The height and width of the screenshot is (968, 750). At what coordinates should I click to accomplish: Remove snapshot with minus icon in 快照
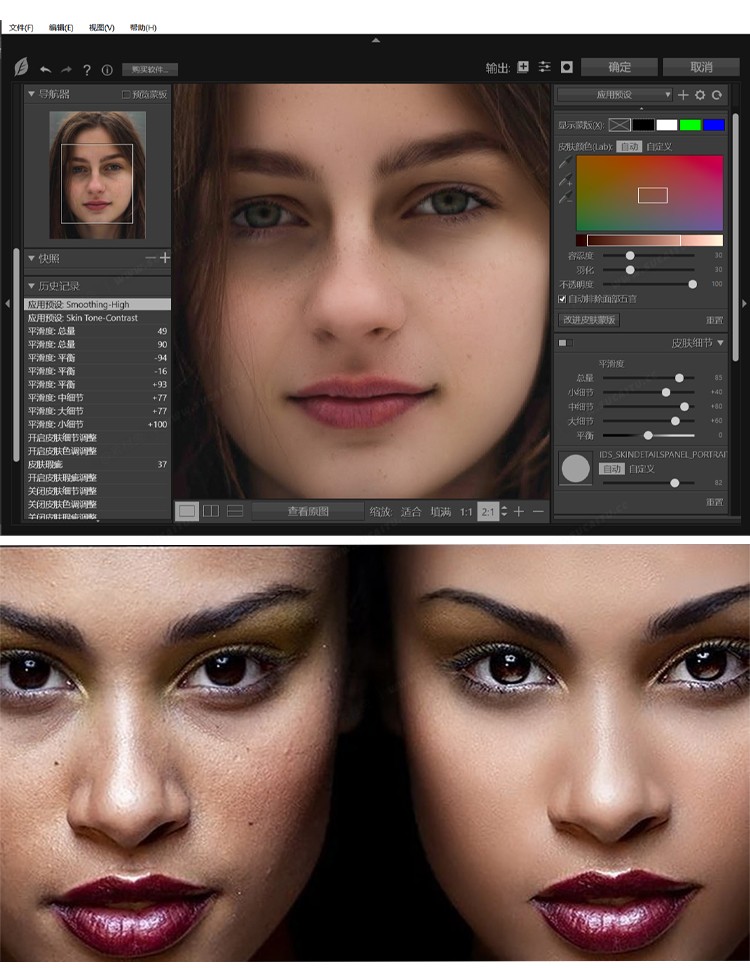coord(151,257)
